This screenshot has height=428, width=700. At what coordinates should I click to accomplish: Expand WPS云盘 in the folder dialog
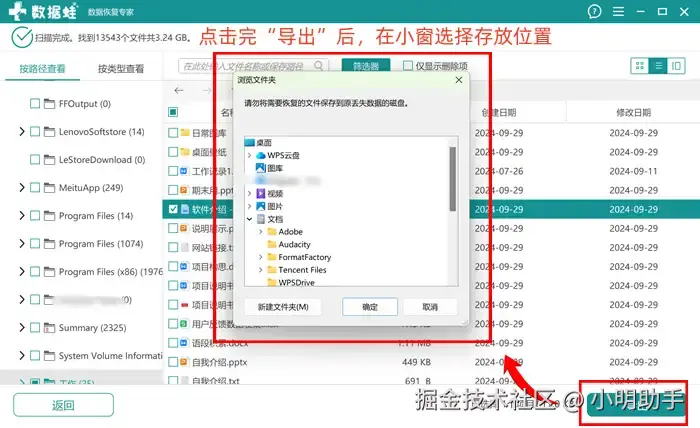tap(250, 155)
